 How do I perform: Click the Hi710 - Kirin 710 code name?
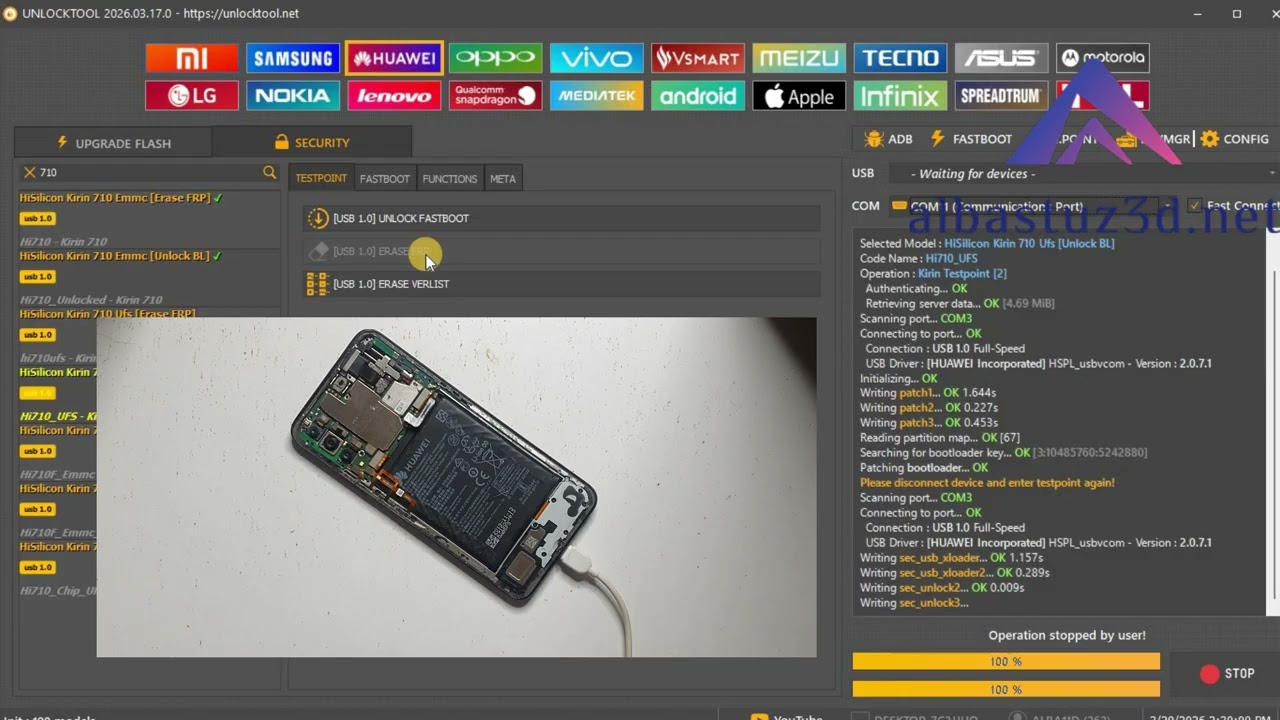pos(64,241)
